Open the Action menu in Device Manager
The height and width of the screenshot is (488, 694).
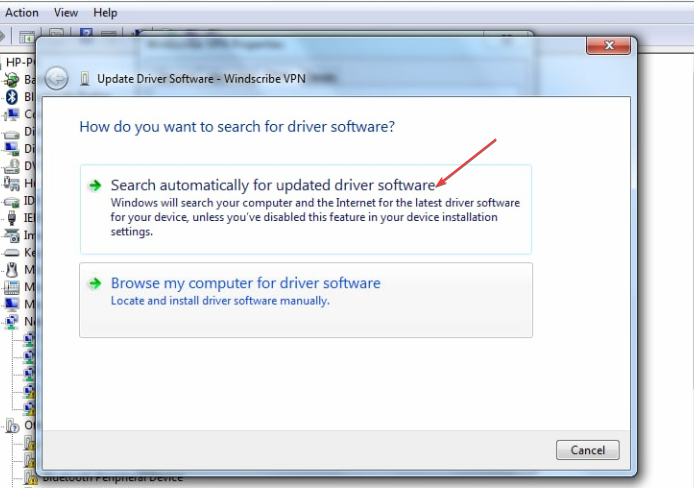(x=22, y=12)
